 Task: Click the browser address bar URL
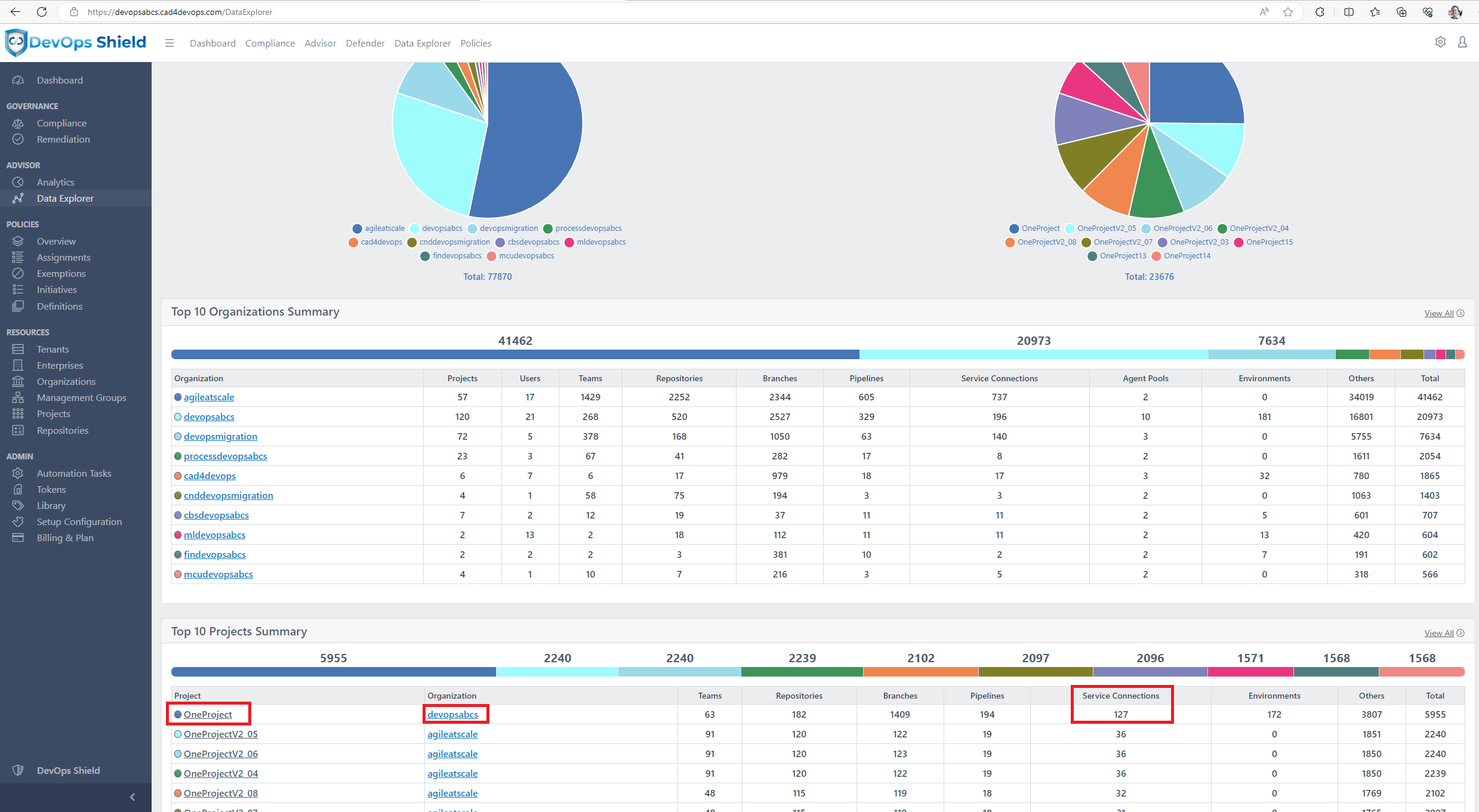tap(180, 12)
